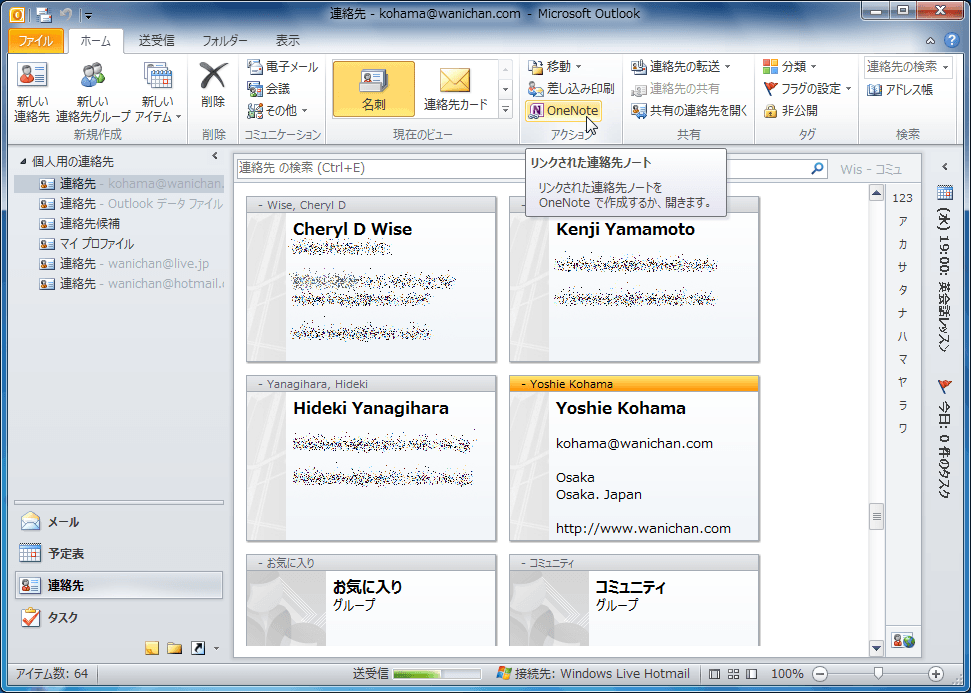Go to タスク tasks module
The image size is (971, 693).
pos(119,617)
